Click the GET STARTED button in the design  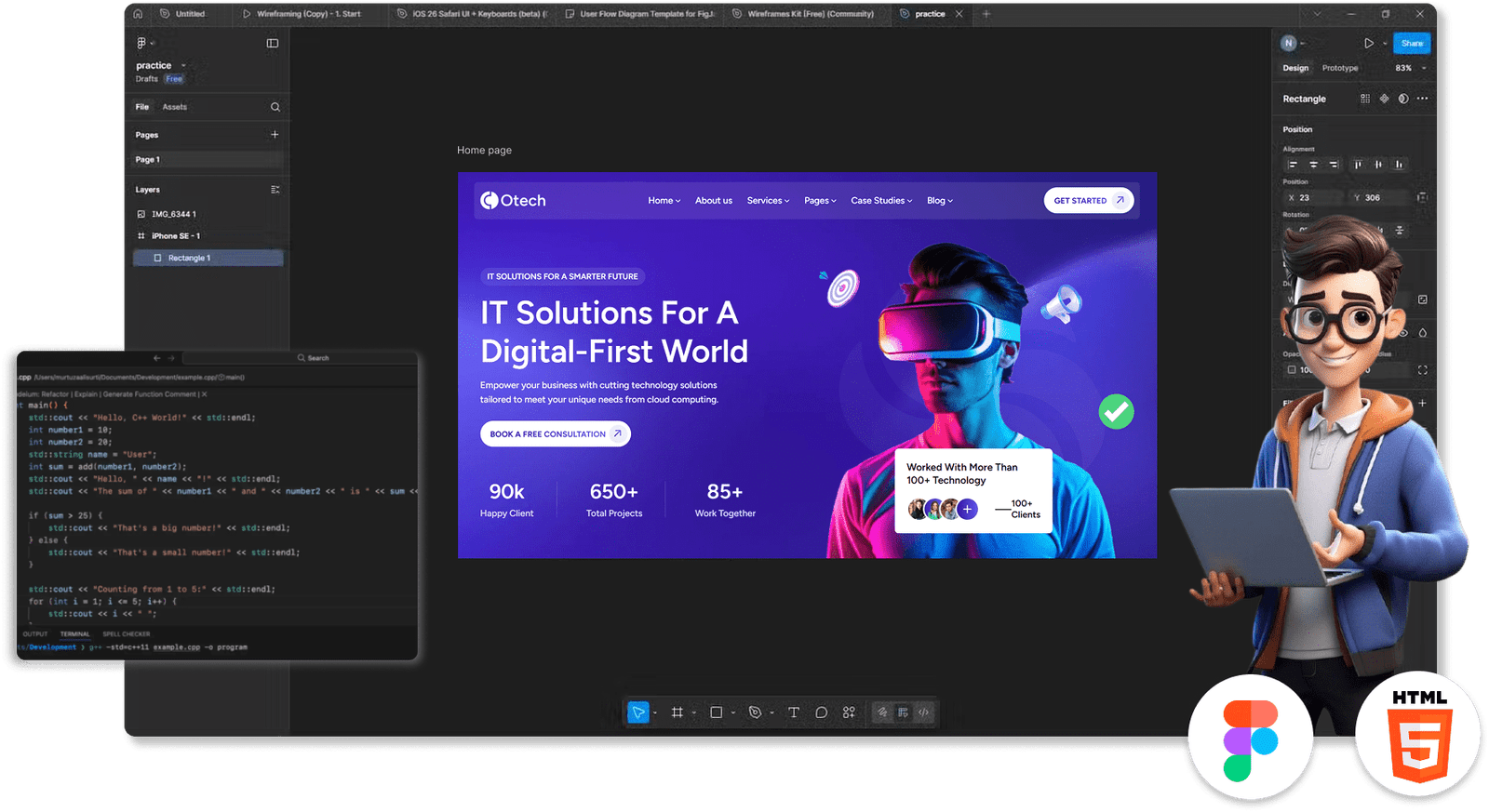click(1088, 201)
